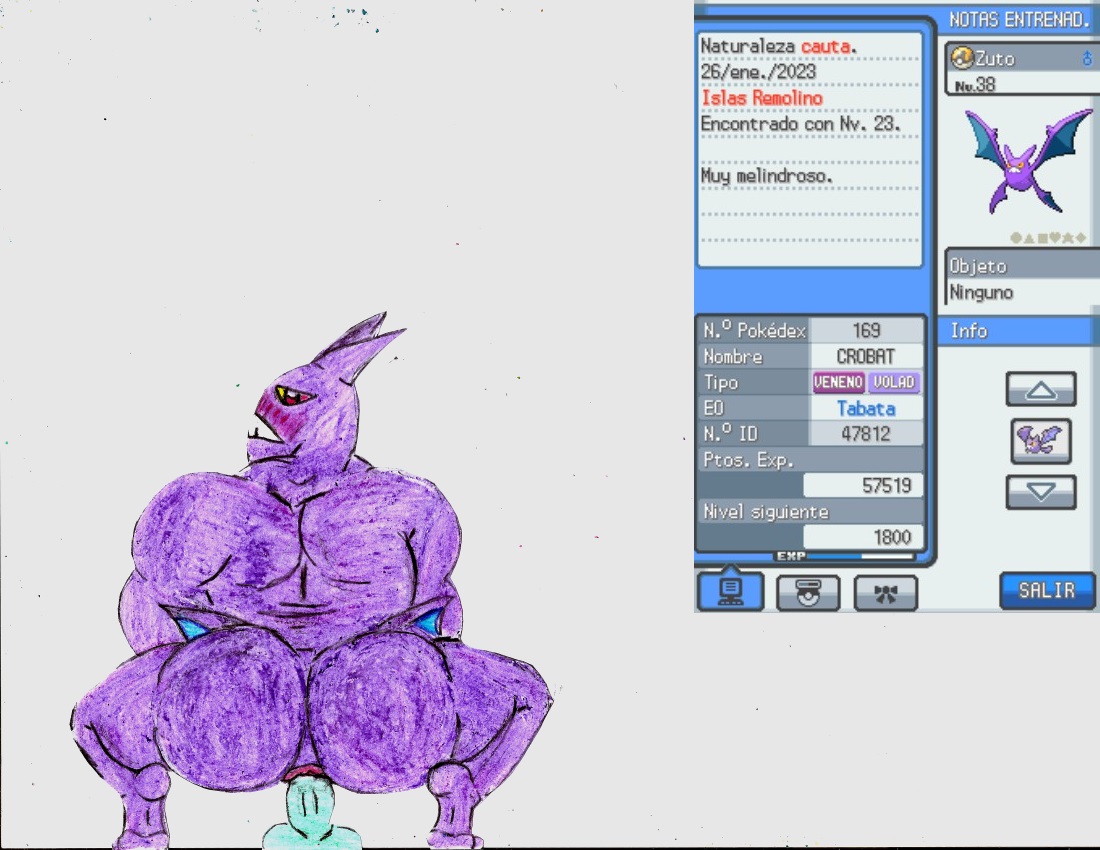Click the VENENO type badge

[x=838, y=382]
